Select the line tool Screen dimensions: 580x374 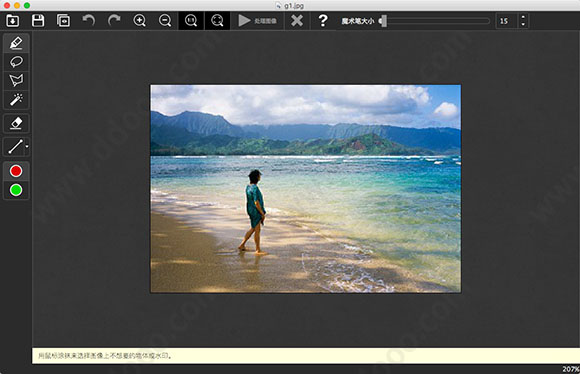click(x=15, y=147)
